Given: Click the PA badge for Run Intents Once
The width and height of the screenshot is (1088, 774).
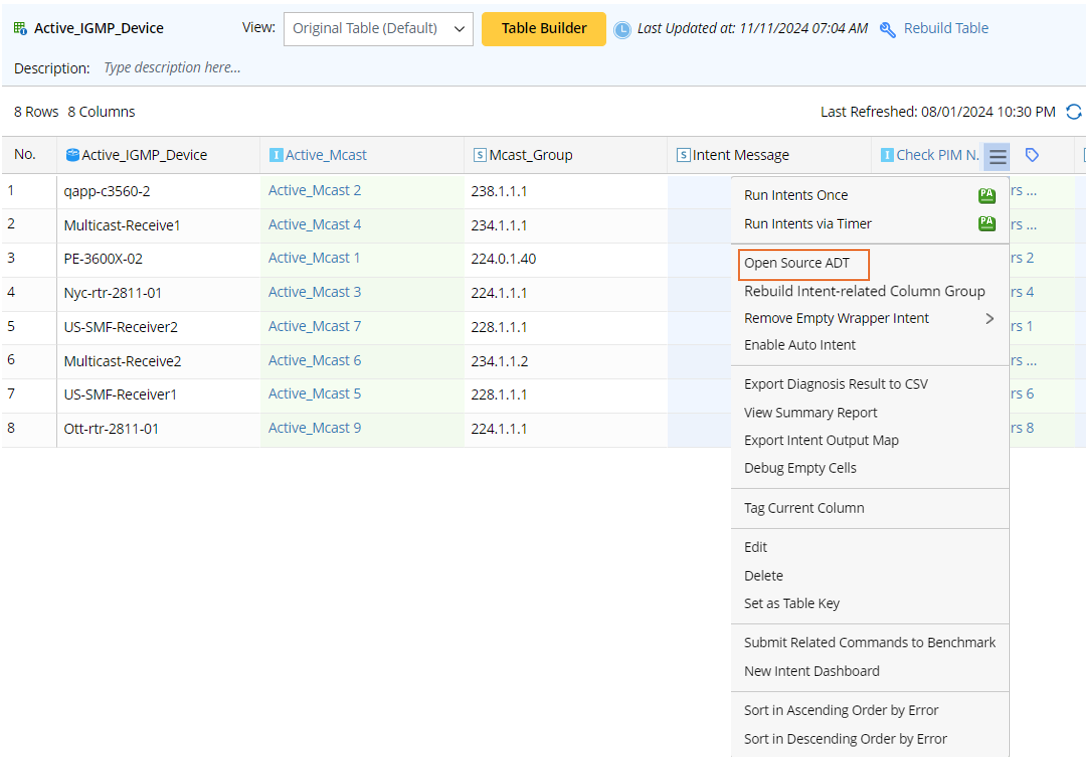Looking at the screenshot, I should 986,196.
